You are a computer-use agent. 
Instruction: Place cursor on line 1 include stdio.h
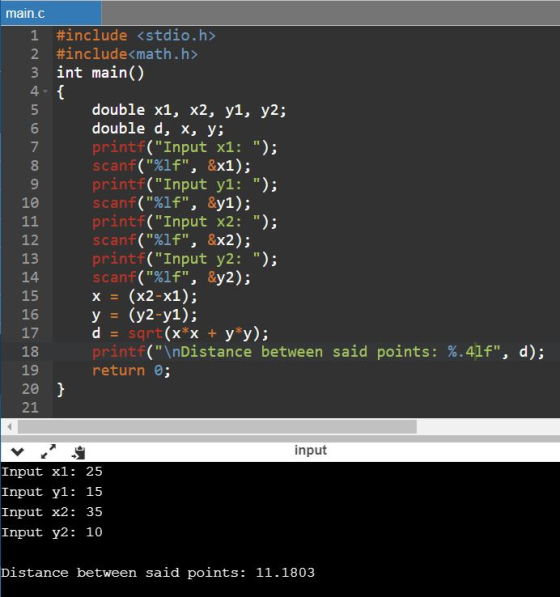[136, 35]
